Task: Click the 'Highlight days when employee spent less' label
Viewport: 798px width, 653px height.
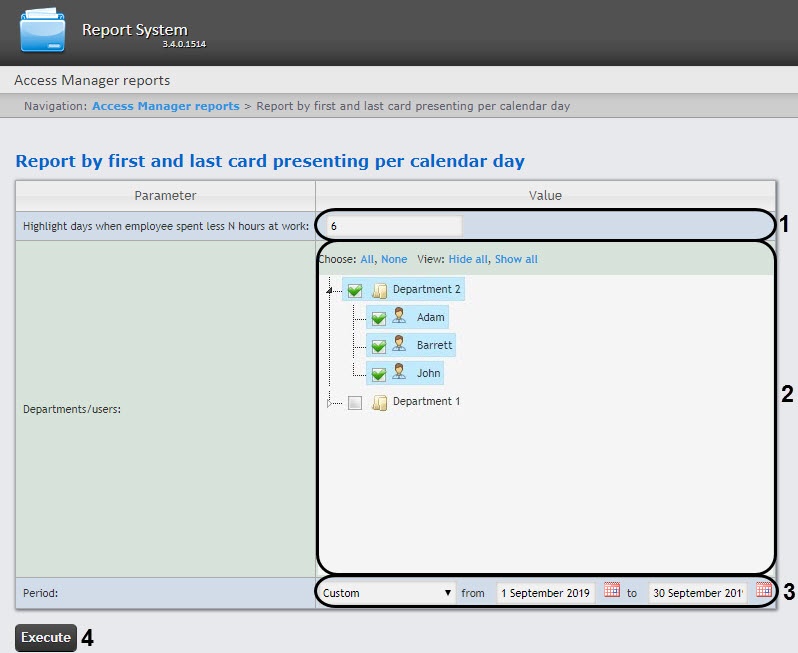Action: coord(166,226)
